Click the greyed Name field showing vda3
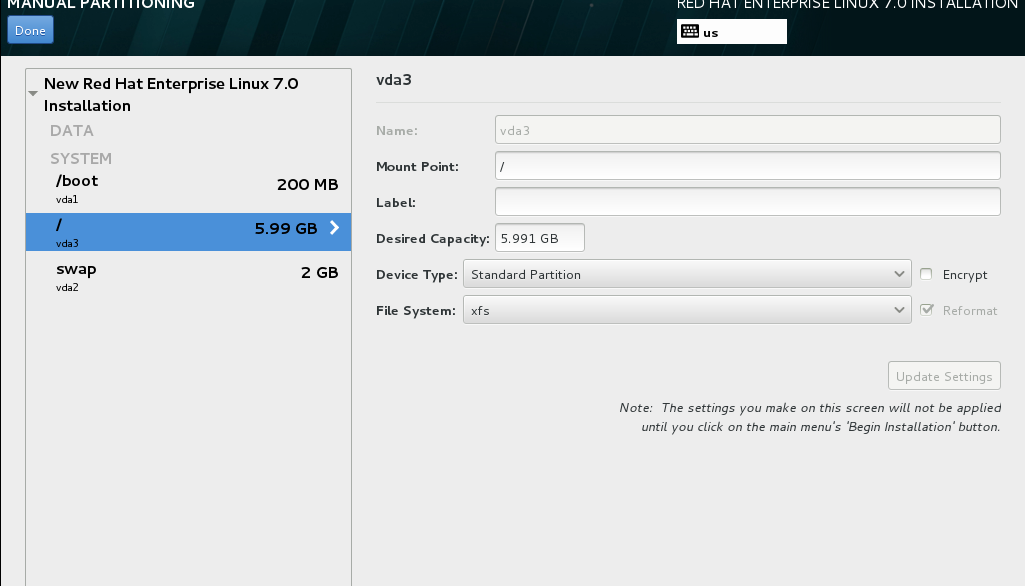Screen dimensions: 1025x586 pyautogui.click(x=747, y=129)
